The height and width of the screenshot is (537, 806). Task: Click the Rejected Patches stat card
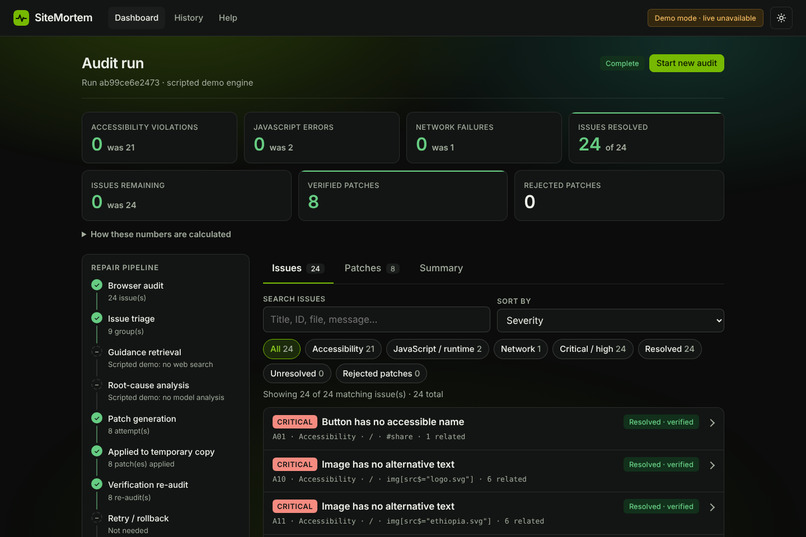(x=619, y=196)
